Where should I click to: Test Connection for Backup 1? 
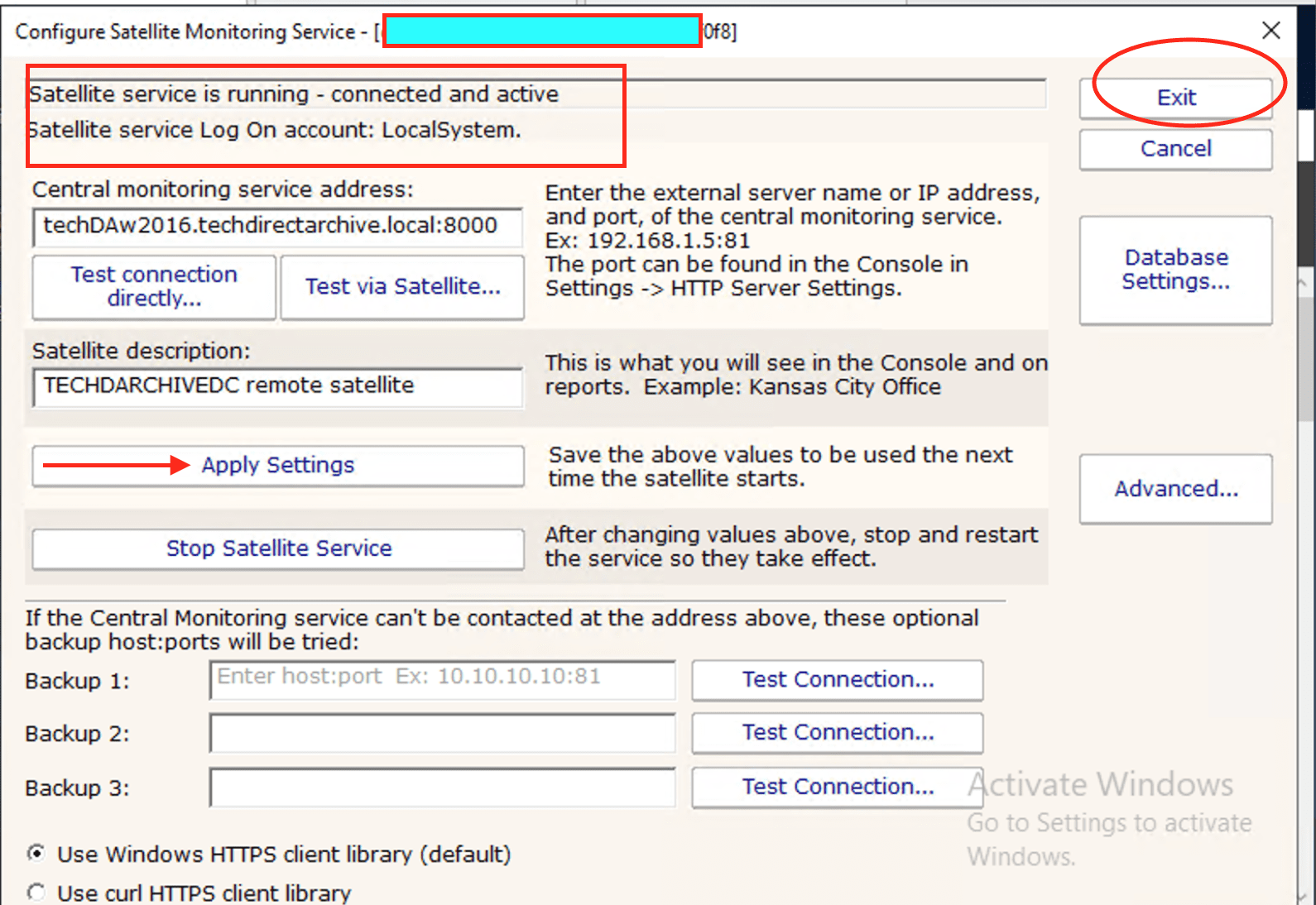coord(837,680)
